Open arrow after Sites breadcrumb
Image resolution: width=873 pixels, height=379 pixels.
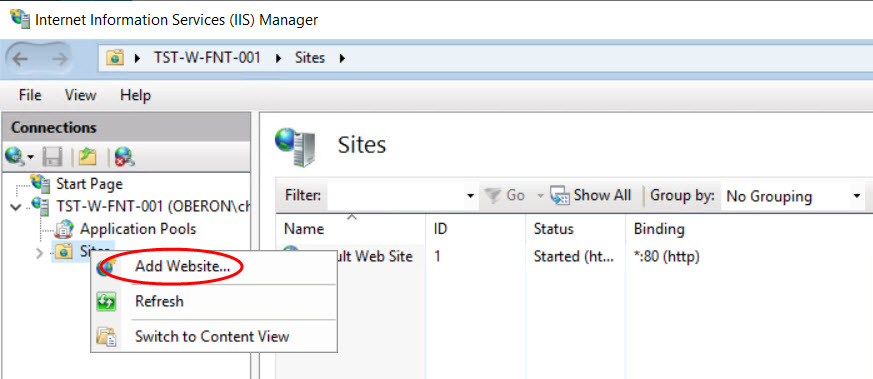(342, 58)
